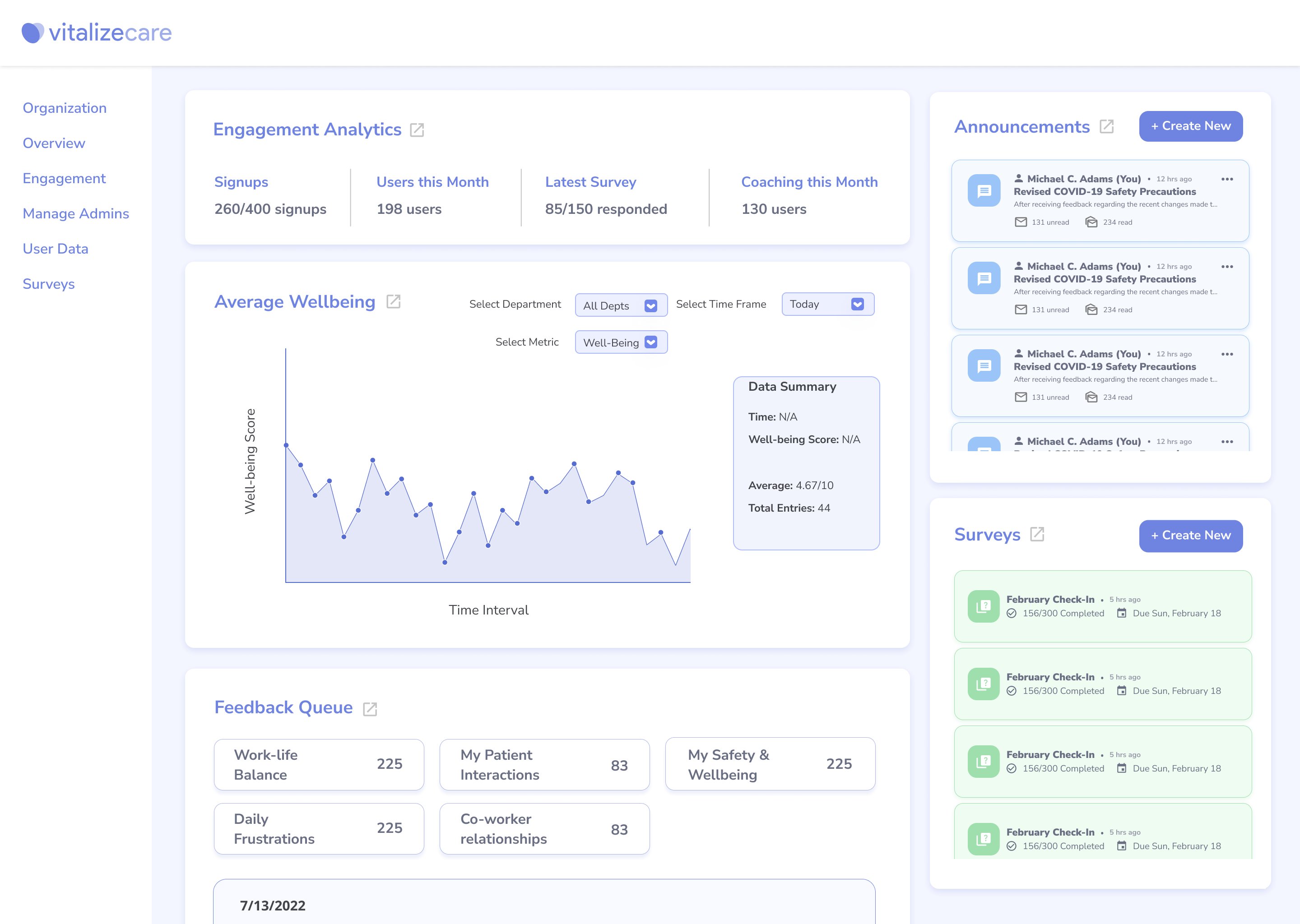Open Feedback Queue external link icon
The width and height of the screenshot is (1300, 924).
coord(370,708)
